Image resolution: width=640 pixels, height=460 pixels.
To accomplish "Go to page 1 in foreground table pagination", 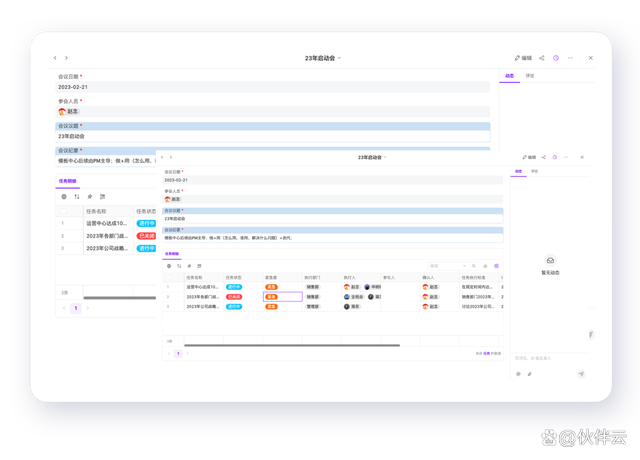I will tap(178, 353).
